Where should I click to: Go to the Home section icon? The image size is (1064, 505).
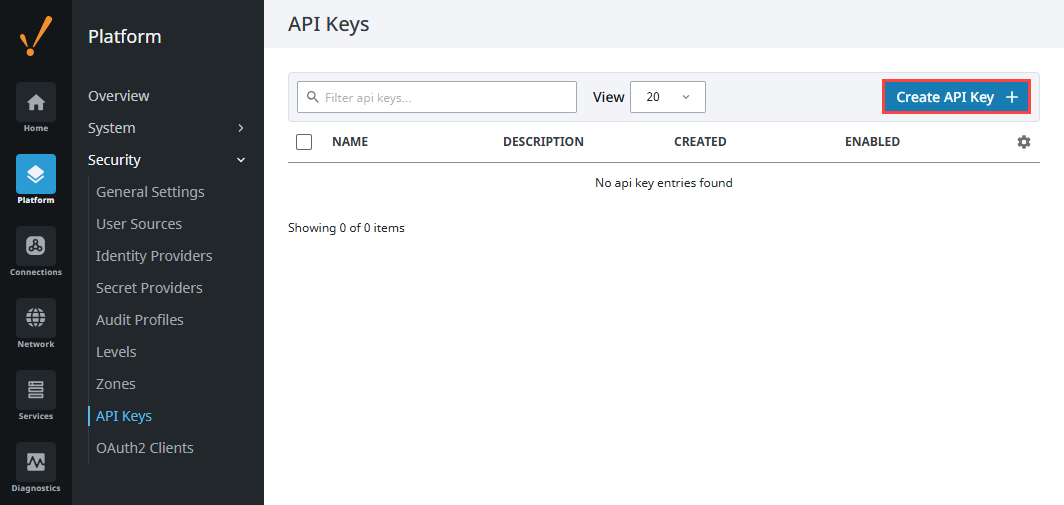point(36,103)
